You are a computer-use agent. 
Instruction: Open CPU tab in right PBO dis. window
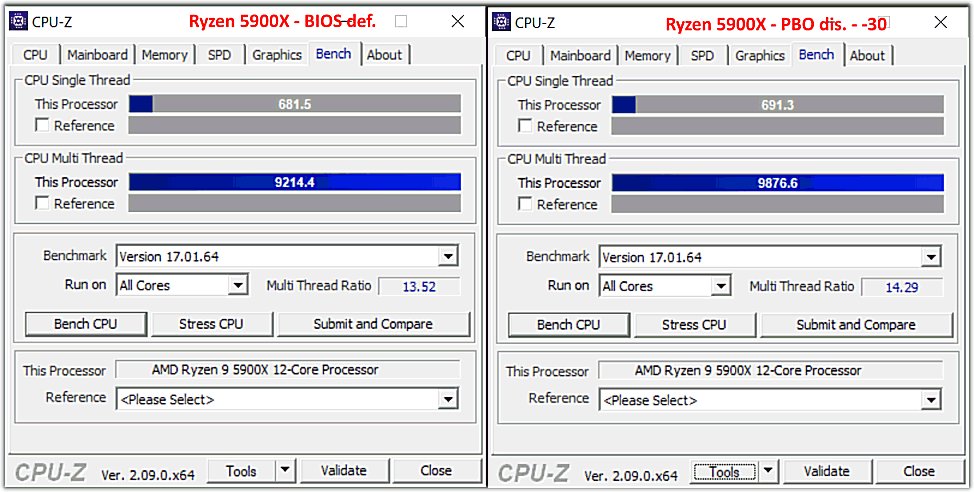tap(518, 55)
